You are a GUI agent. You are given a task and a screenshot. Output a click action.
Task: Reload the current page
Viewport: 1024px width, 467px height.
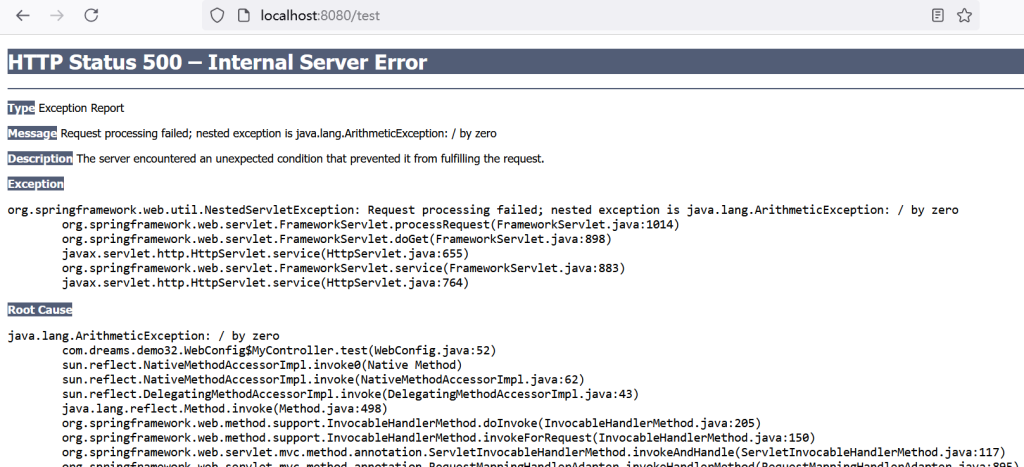point(91,15)
